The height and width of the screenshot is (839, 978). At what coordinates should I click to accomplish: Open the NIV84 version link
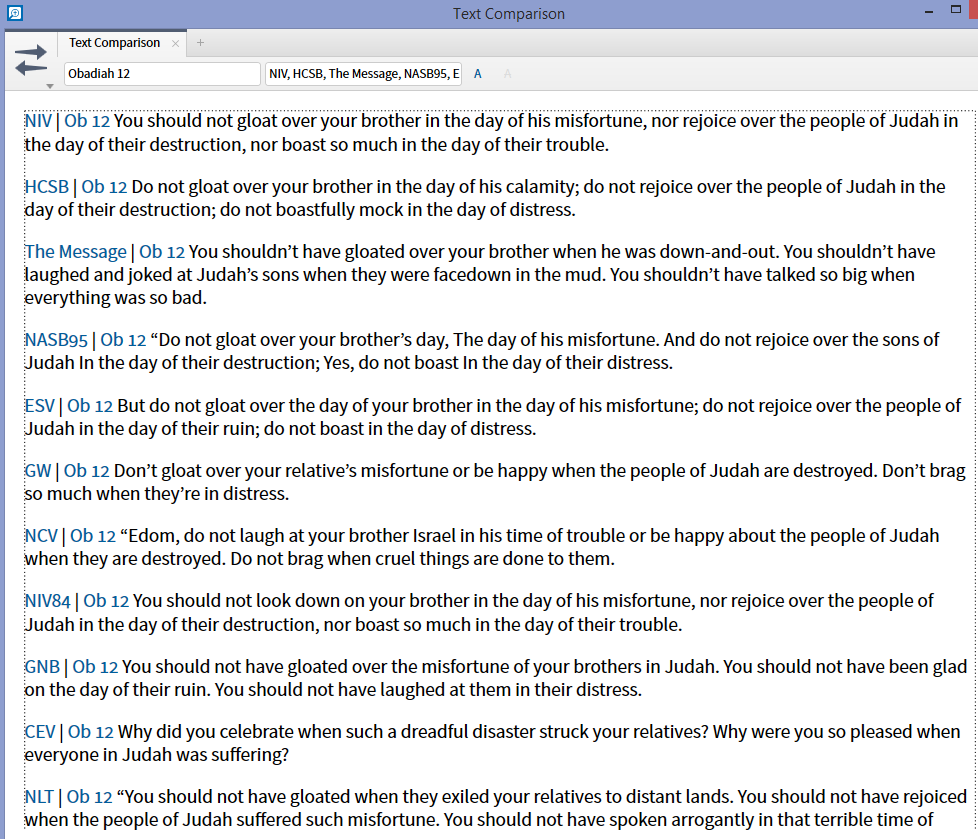[x=47, y=601]
